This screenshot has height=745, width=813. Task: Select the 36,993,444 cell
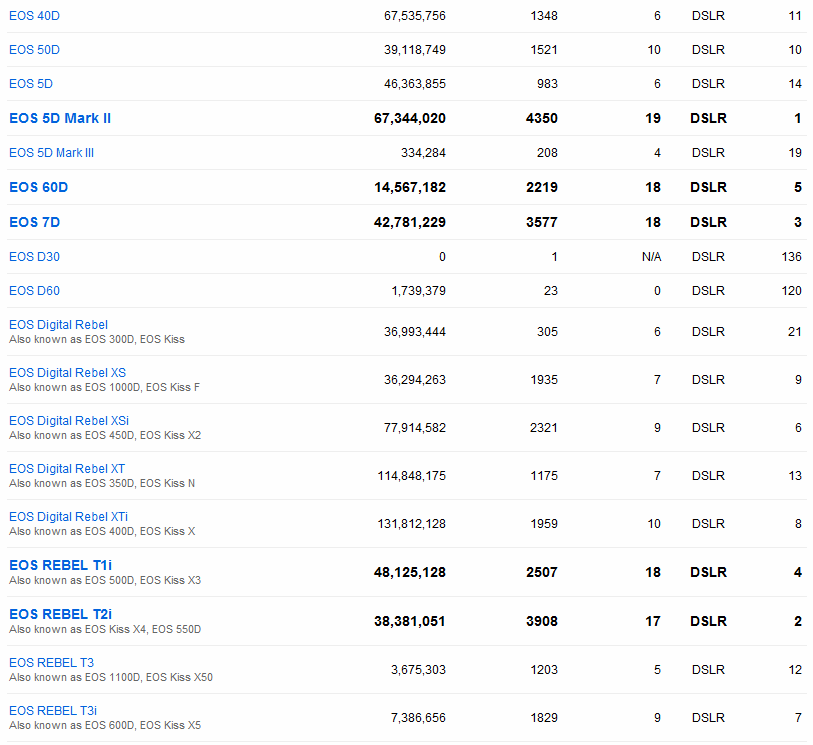coord(415,332)
